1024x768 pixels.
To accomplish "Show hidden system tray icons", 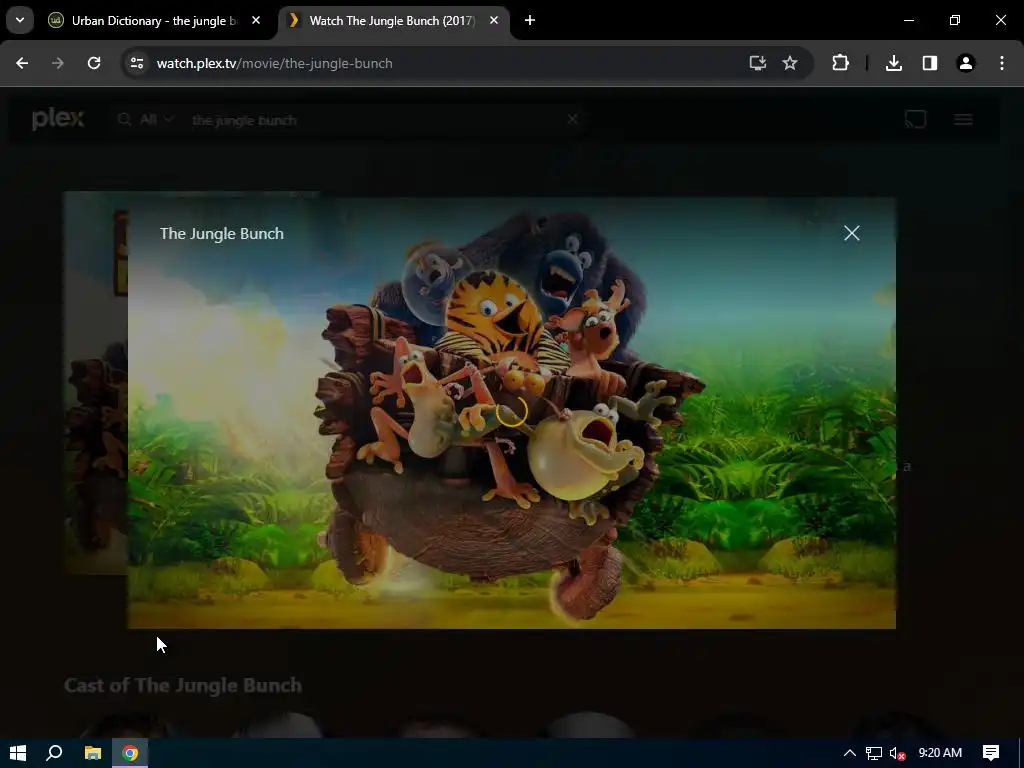I will click(850, 753).
